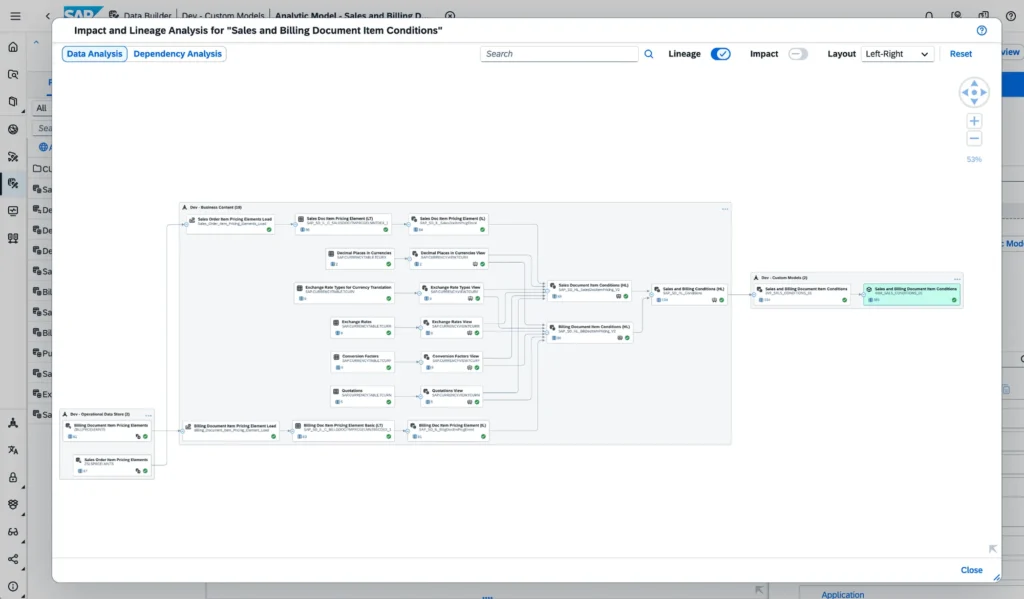Image resolution: width=1024 pixels, height=599 pixels.
Task: Select the Exchange Rates table node
Action: [362, 328]
